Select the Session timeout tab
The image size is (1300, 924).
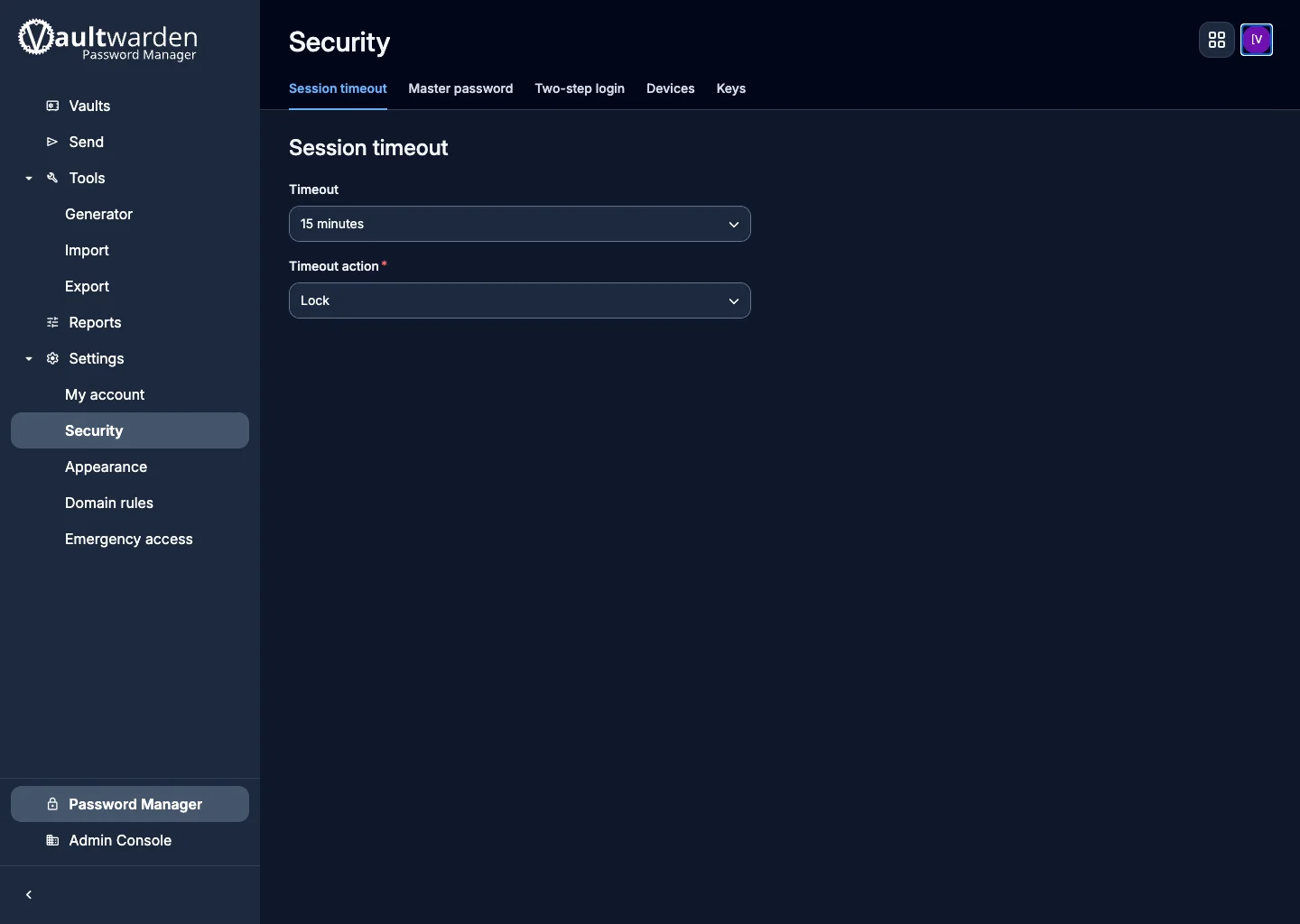coord(338,88)
